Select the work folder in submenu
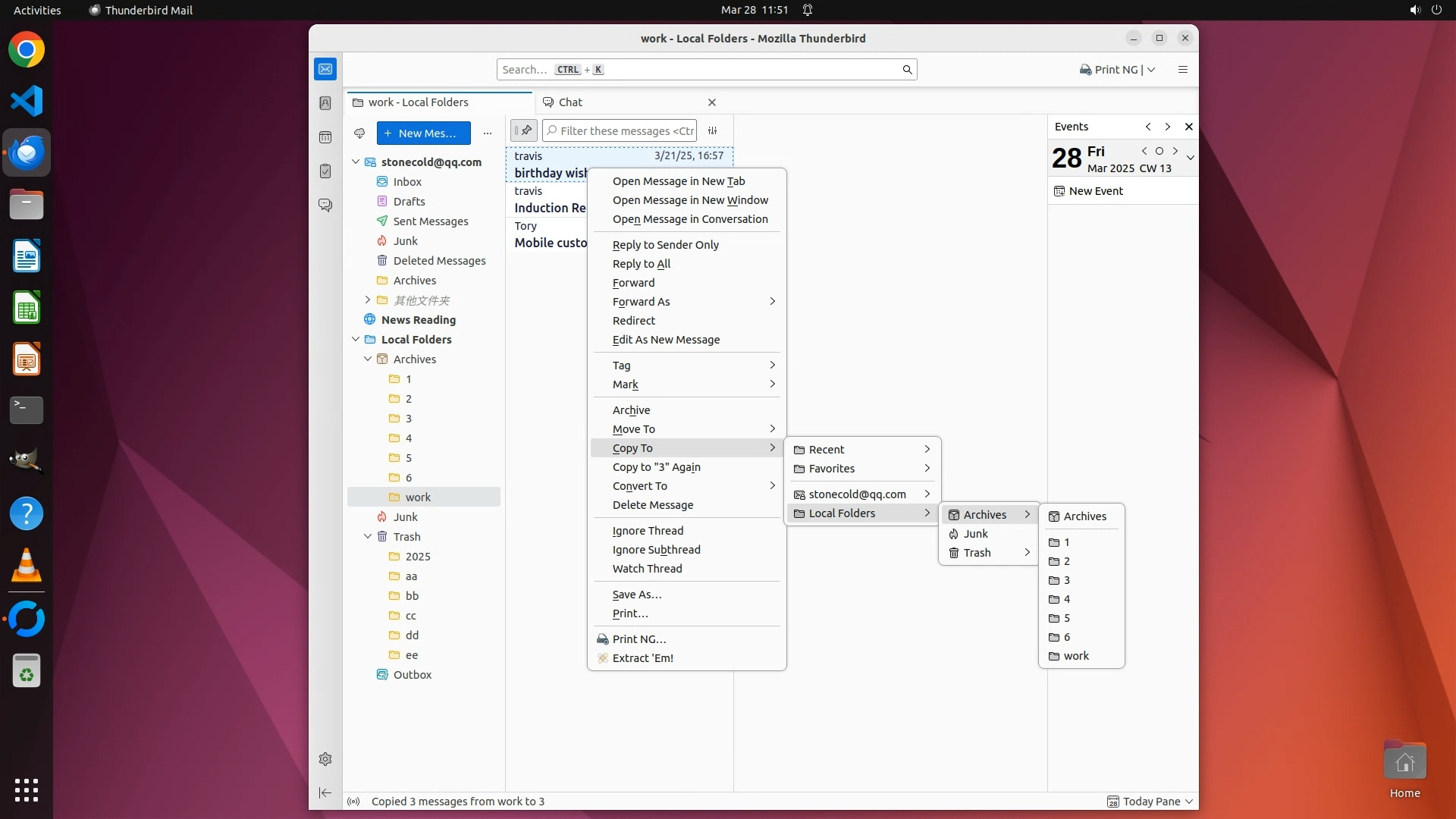The height and width of the screenshot is (819, 1456). click(x=1075, y=656)
